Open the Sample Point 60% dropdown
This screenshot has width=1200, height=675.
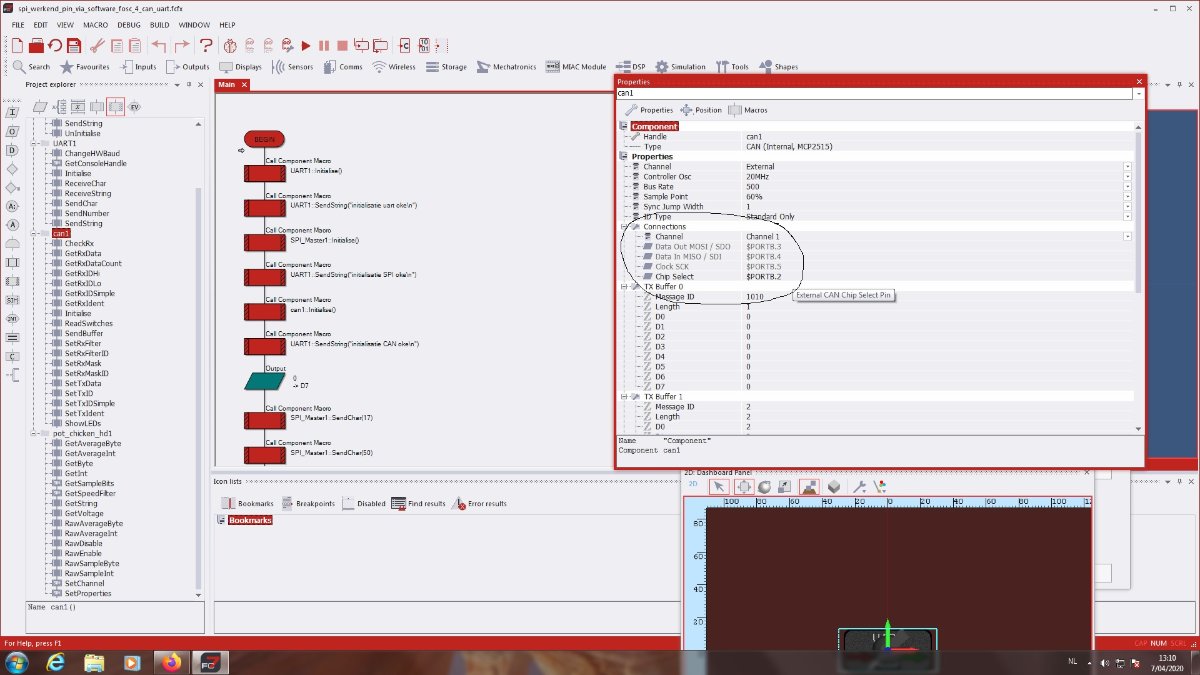(1127, 197)
